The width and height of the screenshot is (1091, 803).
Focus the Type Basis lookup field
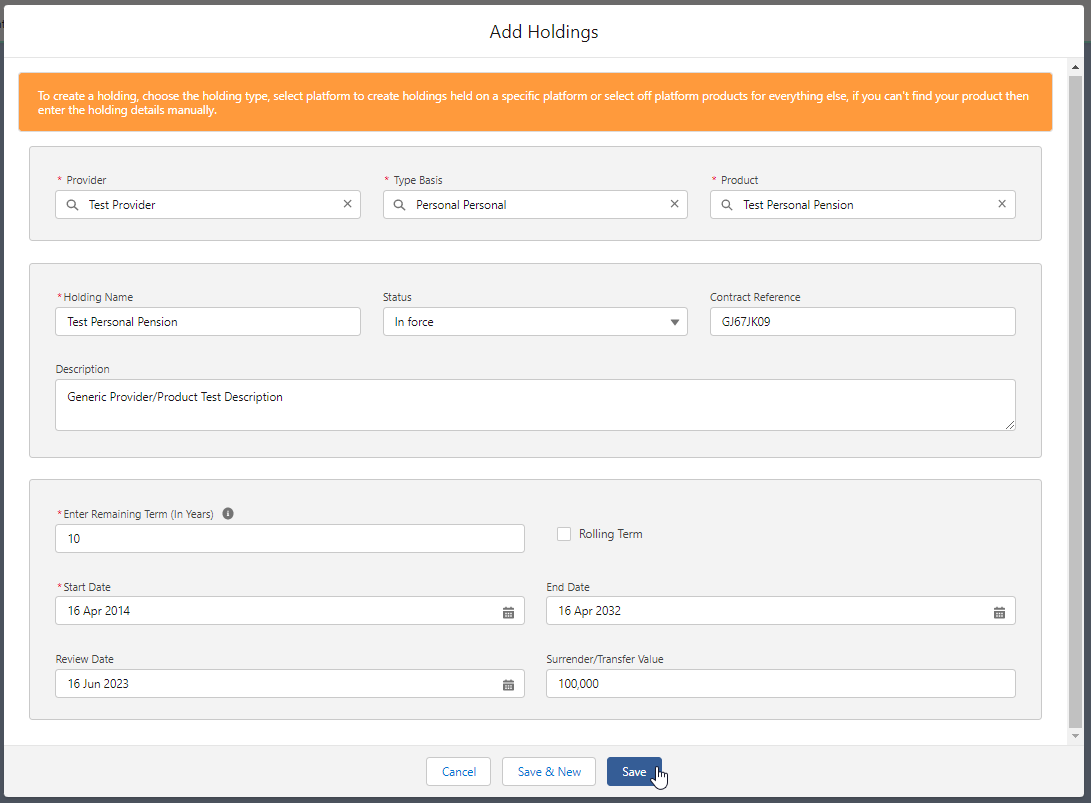tap(535, 205)
